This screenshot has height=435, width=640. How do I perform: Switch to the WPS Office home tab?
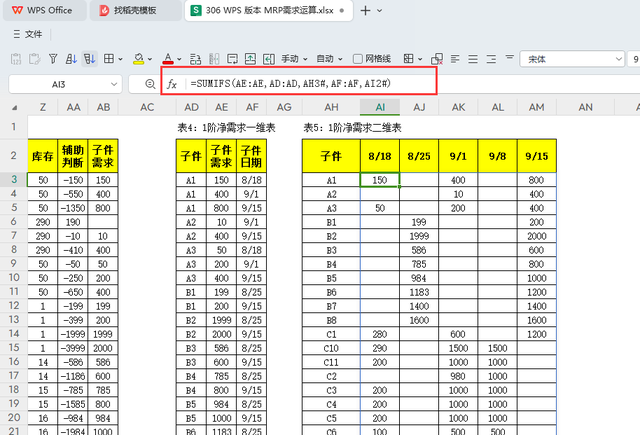44,10
